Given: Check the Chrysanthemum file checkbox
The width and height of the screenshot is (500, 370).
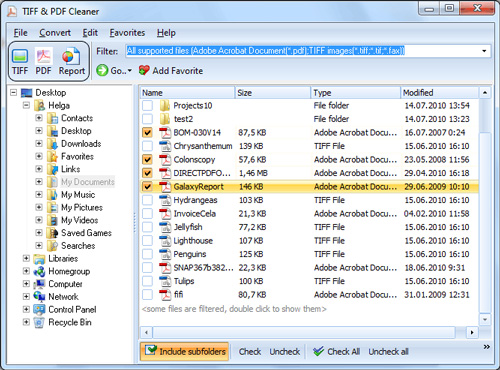Looking at the screenshot, I should [x=147, y=146].
